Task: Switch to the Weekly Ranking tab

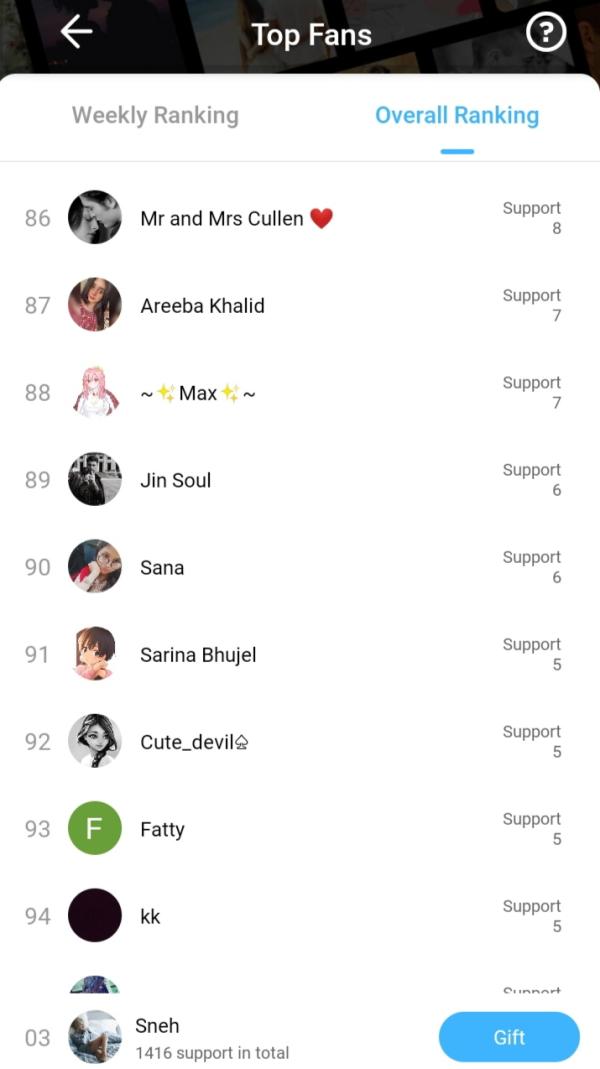Action: pyautogui.click(x=155, y=116)
